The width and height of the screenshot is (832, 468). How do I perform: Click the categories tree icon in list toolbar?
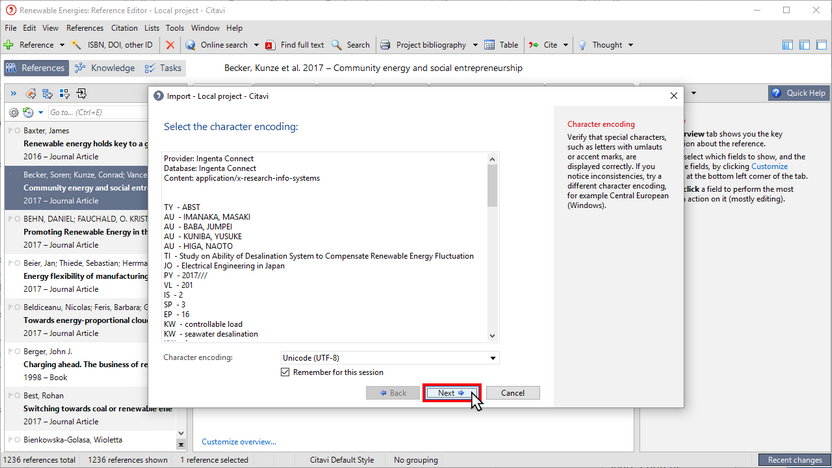pyautogui.click(x=48, y=94)
